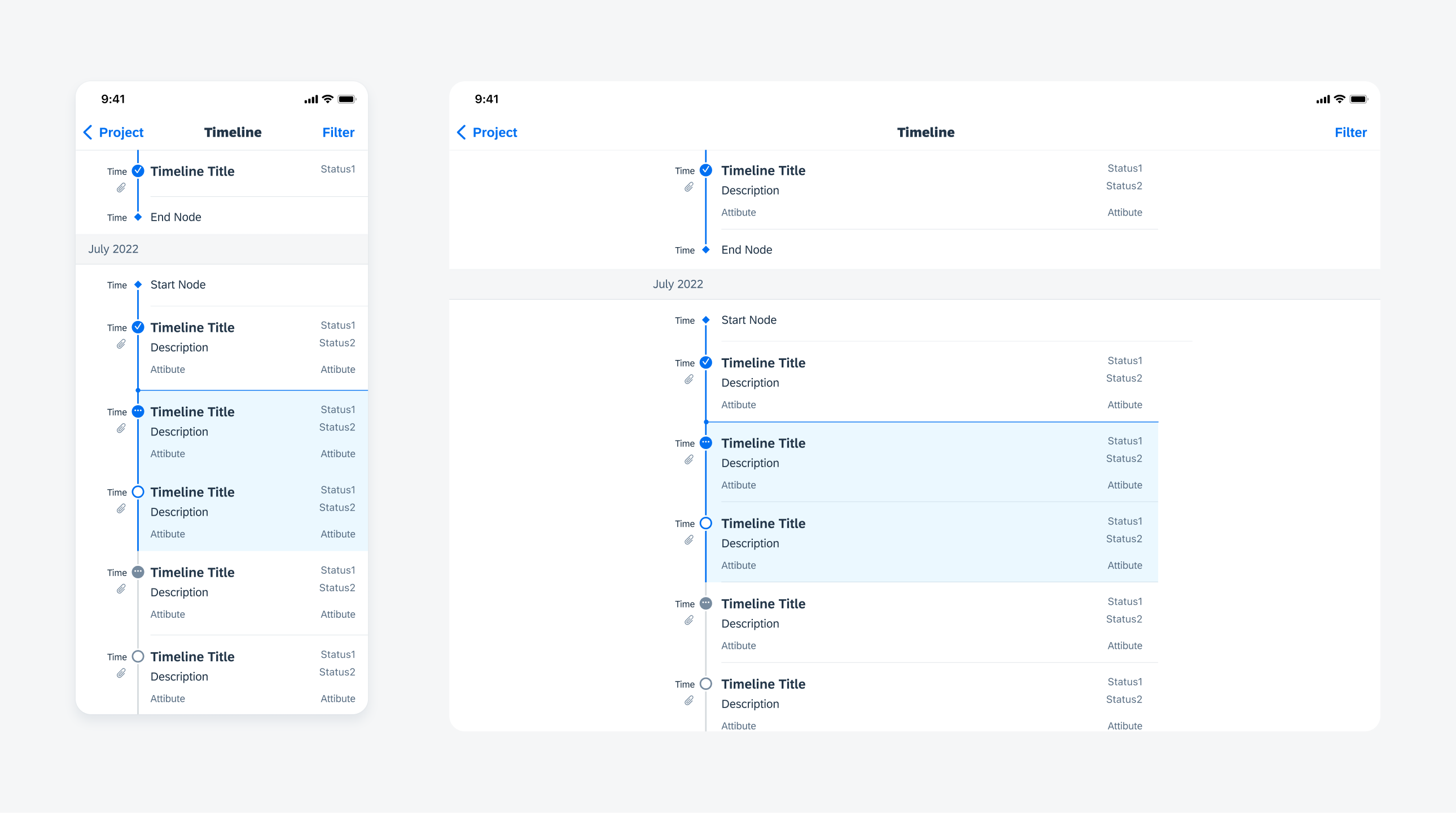
Task: Open Filter in the phone navigation bar
Action: pyautogui.click(x=338, y=132)
